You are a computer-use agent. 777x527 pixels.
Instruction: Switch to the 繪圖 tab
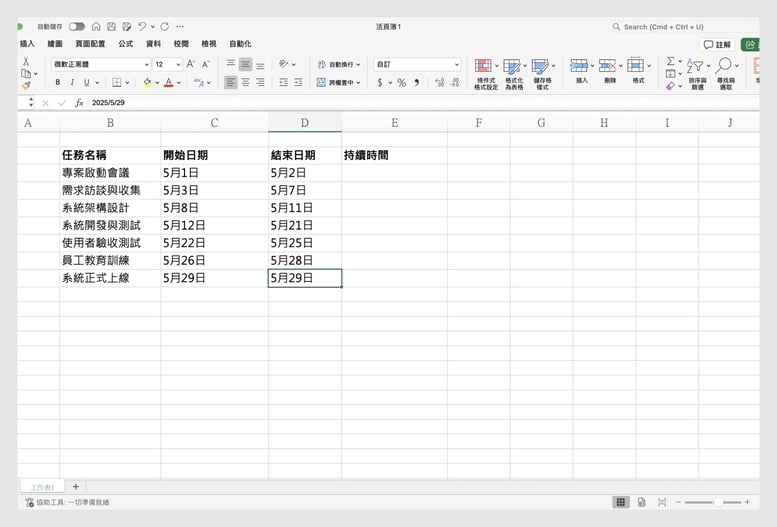(55, 44)
